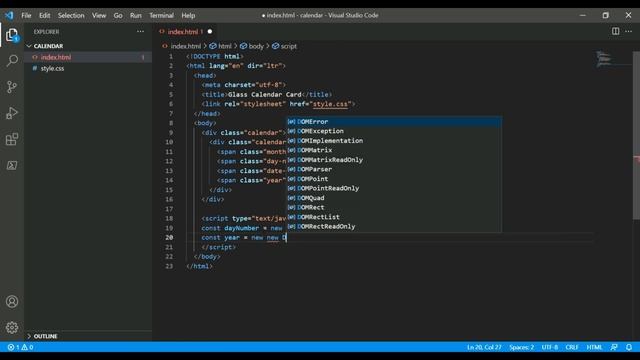This screenshot has width=640, height=360.
Task: Open the Help menu
Action: click(x=188, y=16)
